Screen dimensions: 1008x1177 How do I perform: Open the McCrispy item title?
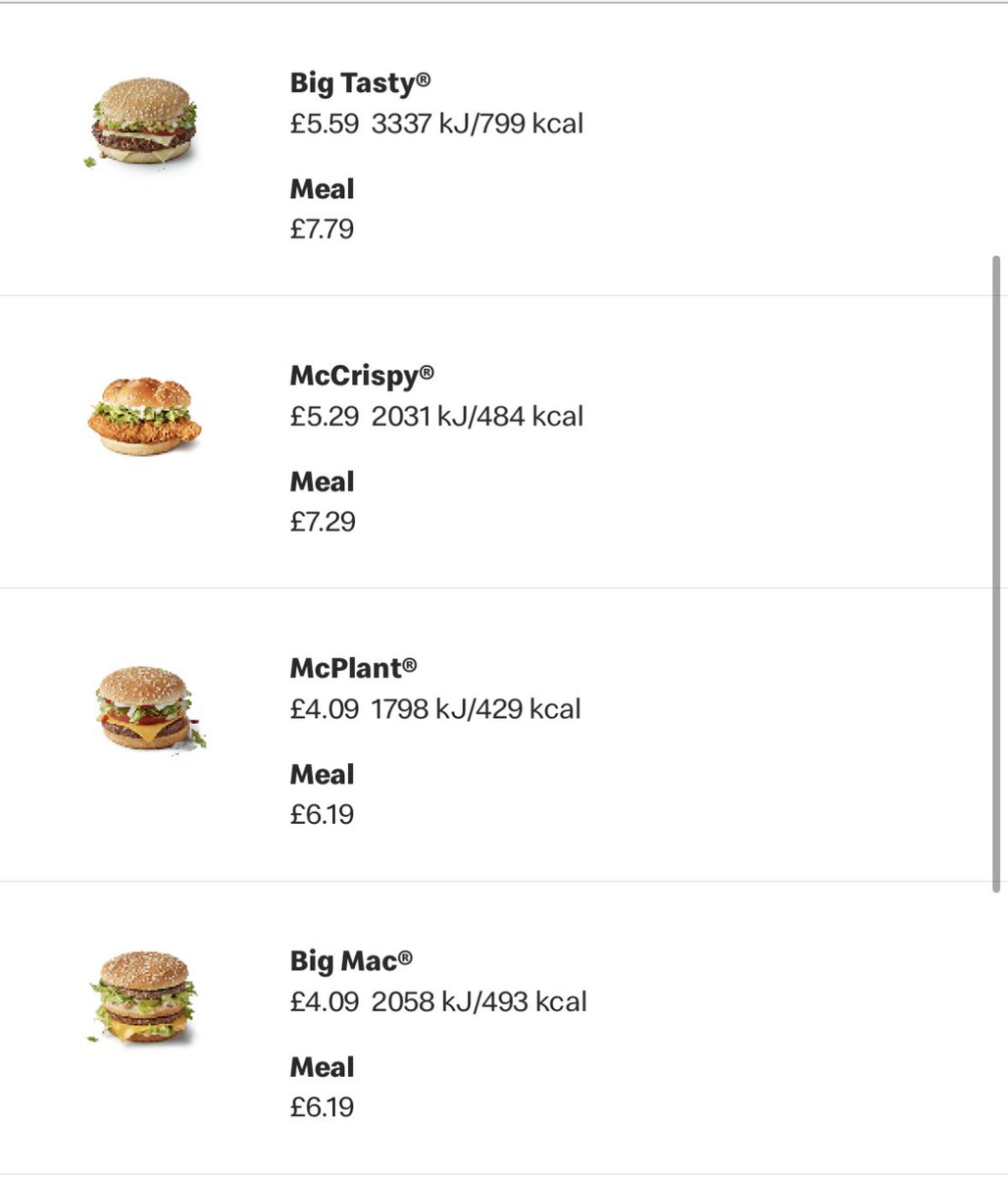[x=362, y=376]
